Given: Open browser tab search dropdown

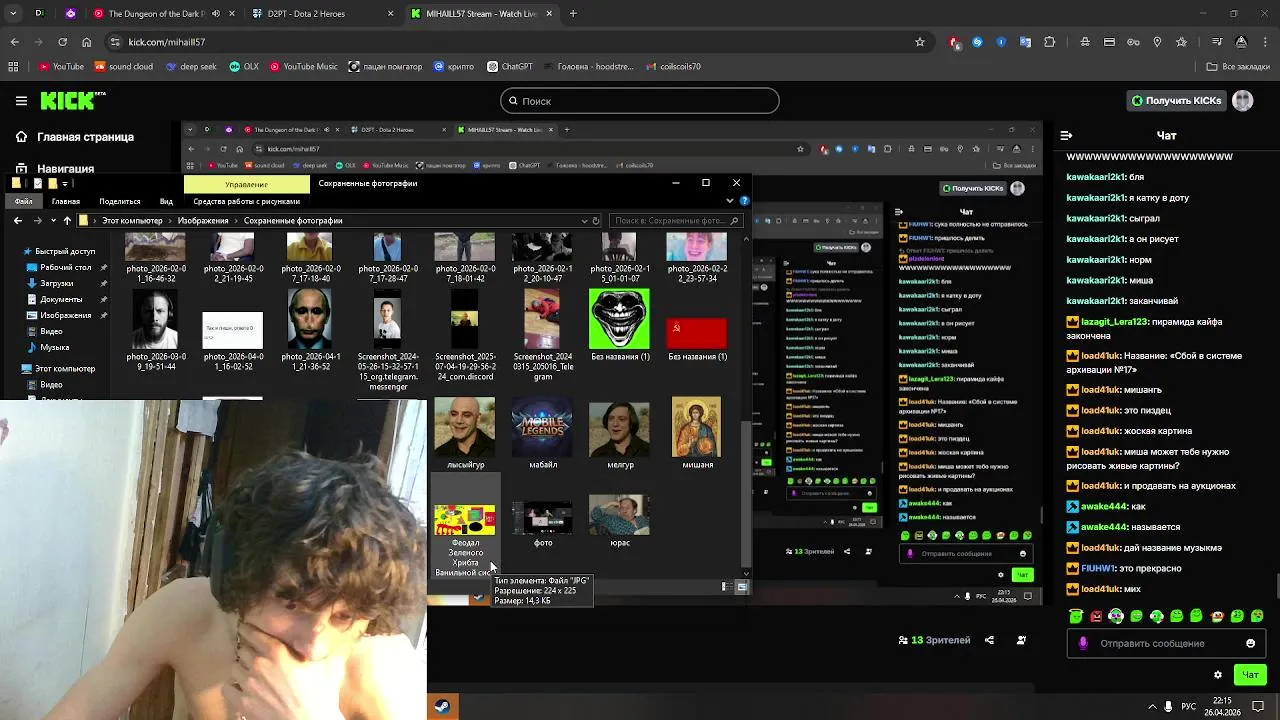Looking at the screenshot, I should click(x=14, y=14).
